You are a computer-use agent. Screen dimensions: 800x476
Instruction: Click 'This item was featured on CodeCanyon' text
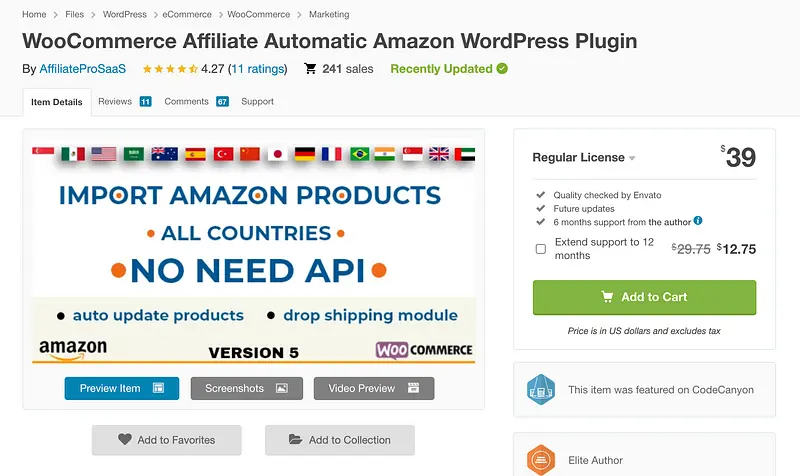coord(661,390)
